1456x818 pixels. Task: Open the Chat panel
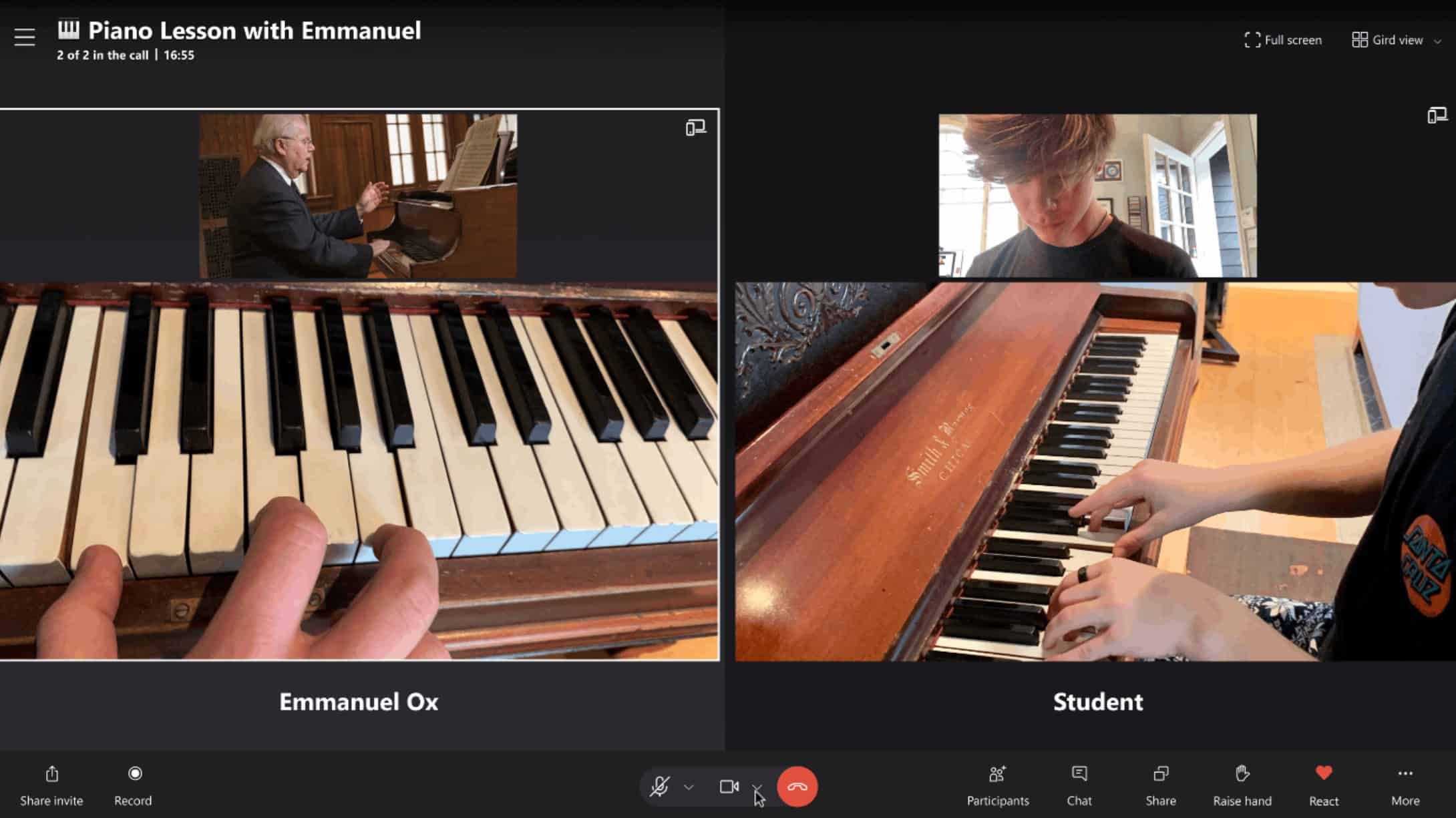click(x=1079, y=784)
